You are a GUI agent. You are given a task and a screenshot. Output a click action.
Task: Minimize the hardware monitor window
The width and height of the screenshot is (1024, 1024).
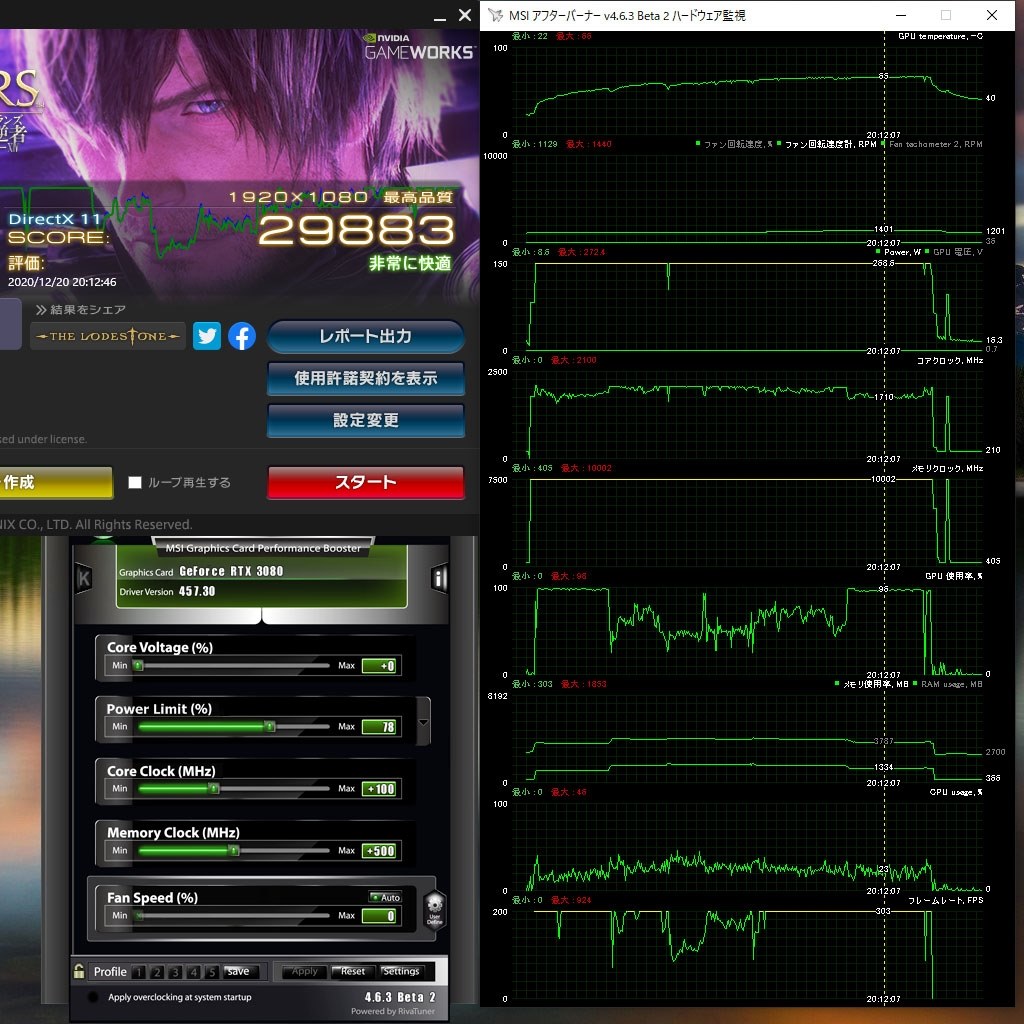coord(901,15)
